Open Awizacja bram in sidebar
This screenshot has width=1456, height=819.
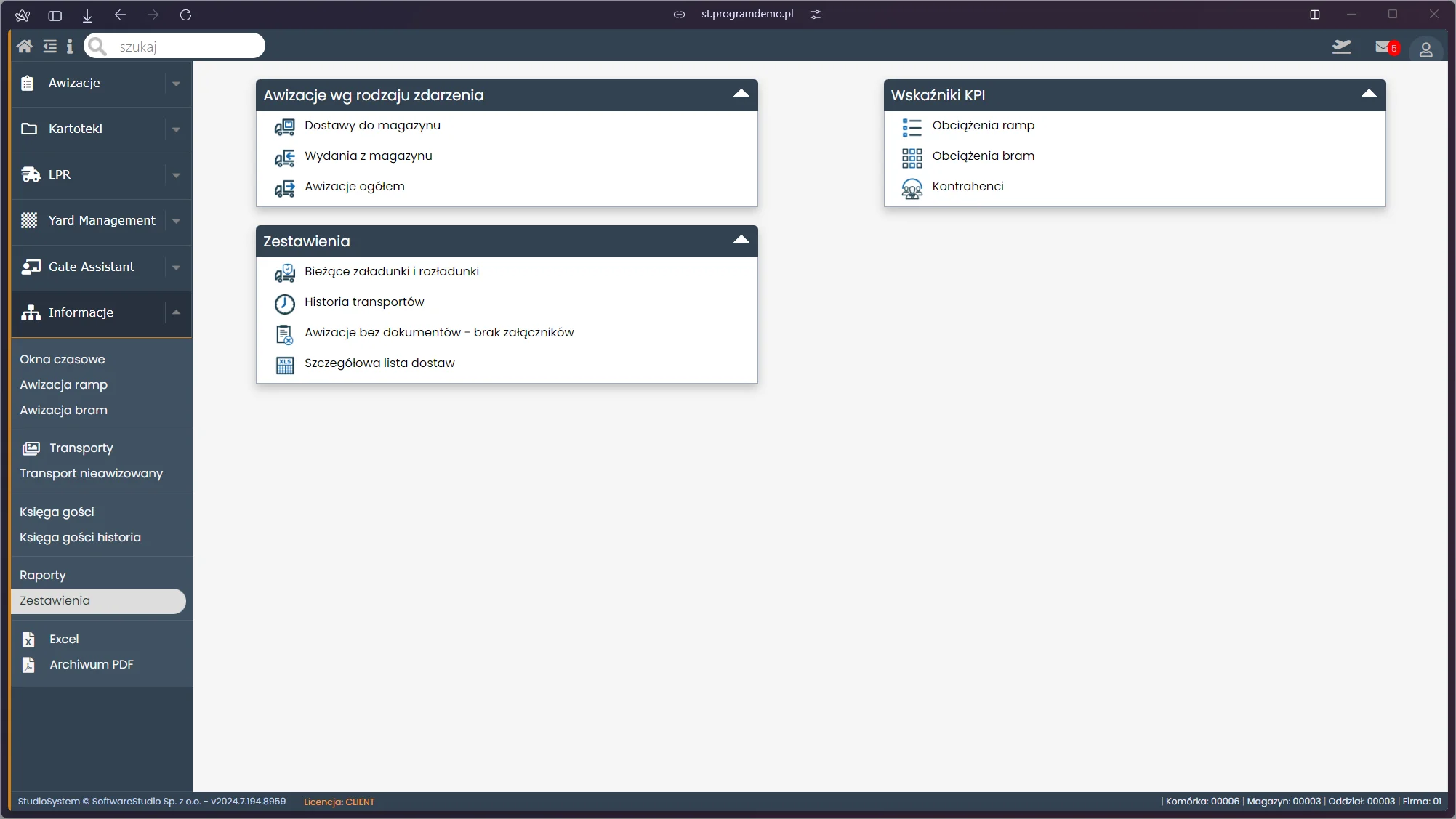tap(64, 411)
